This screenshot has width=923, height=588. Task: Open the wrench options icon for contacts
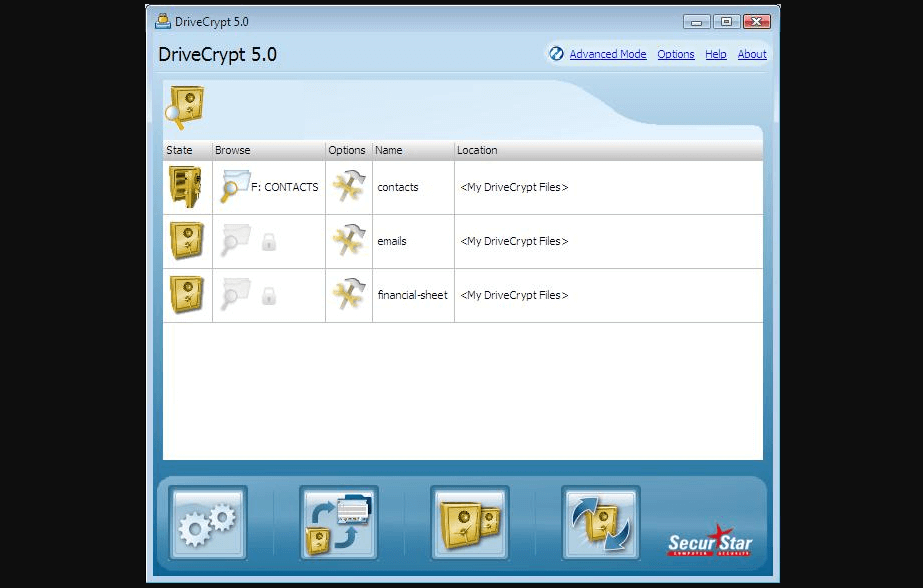(x=347, y=187)
